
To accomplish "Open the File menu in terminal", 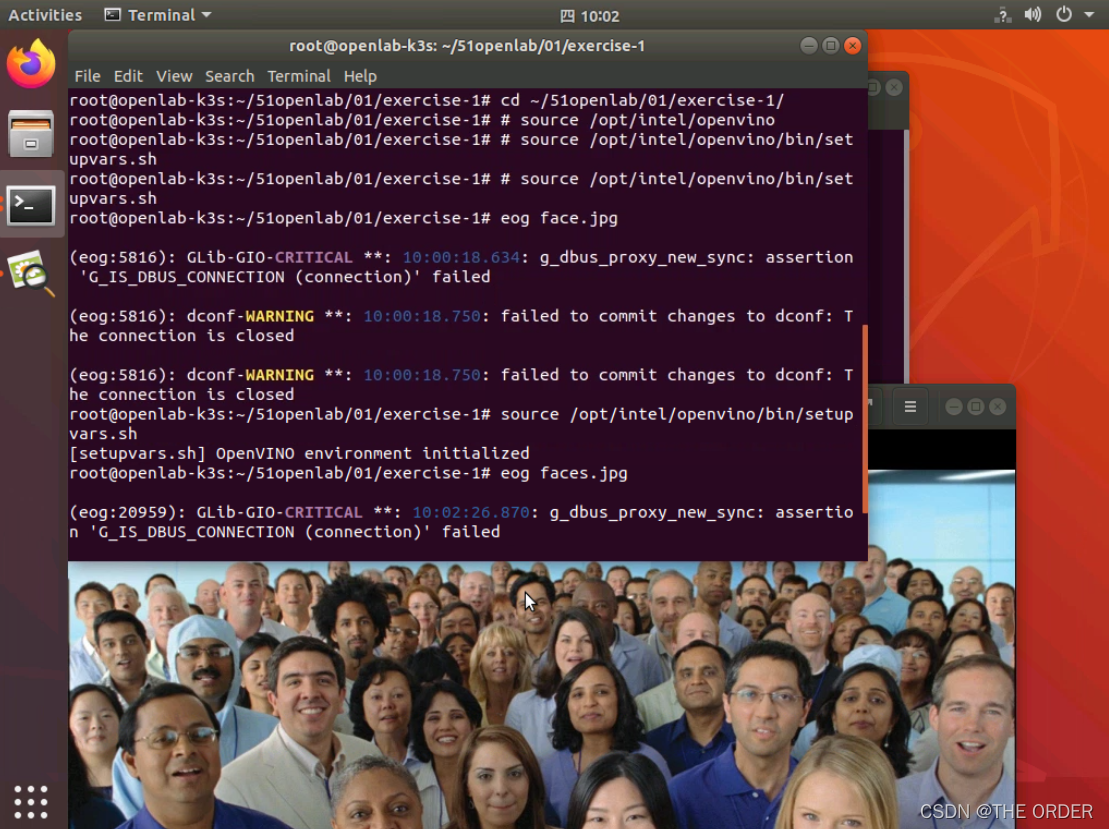I will coord(88,76).
